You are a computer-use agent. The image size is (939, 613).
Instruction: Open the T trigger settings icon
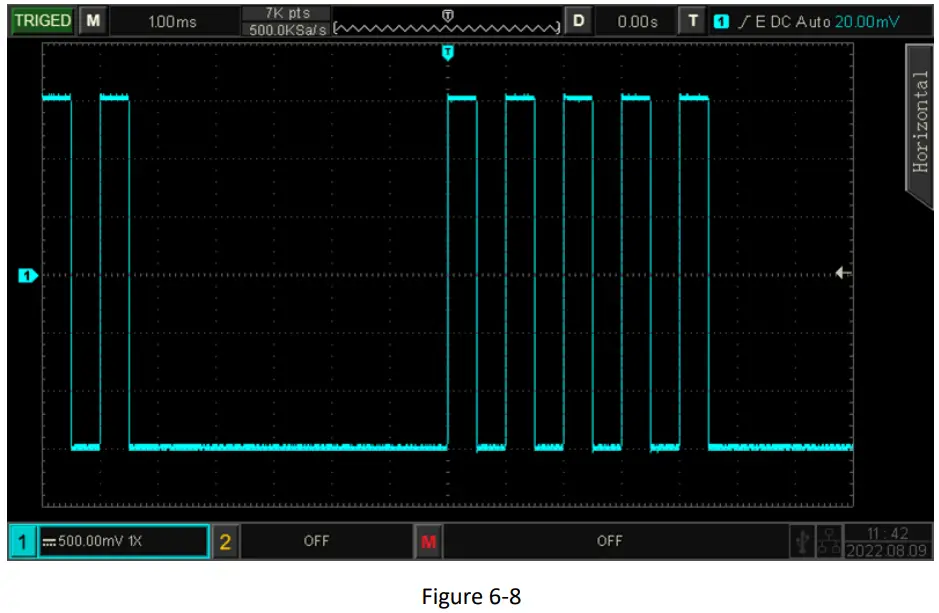coord(691,17)
